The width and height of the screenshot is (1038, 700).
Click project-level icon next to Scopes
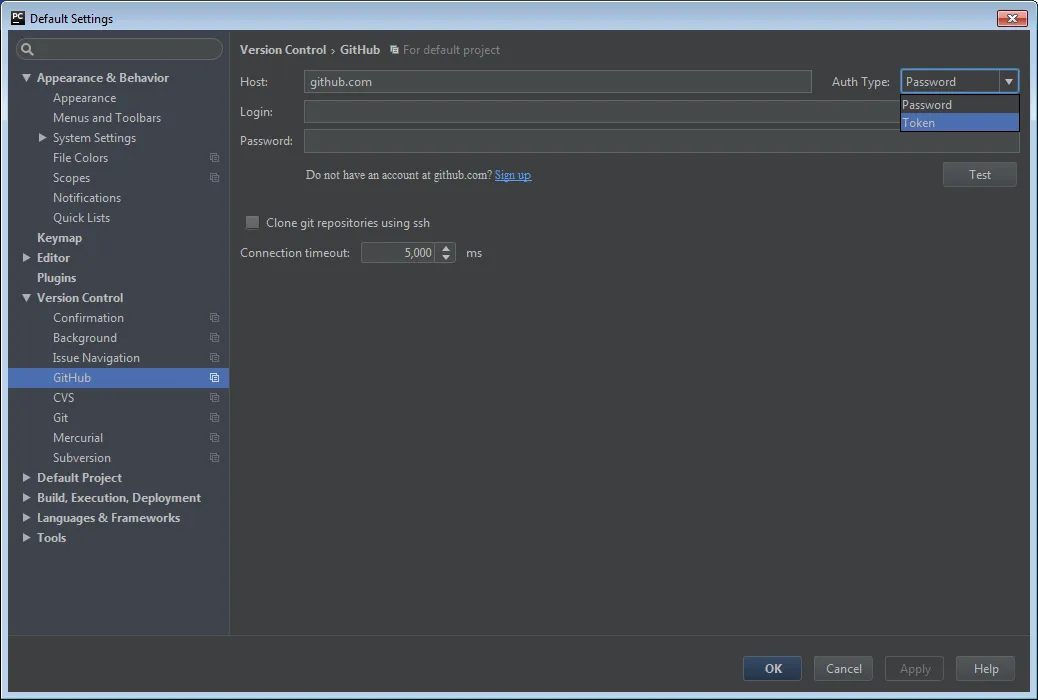pyautogui.click(x=214, y=177)
